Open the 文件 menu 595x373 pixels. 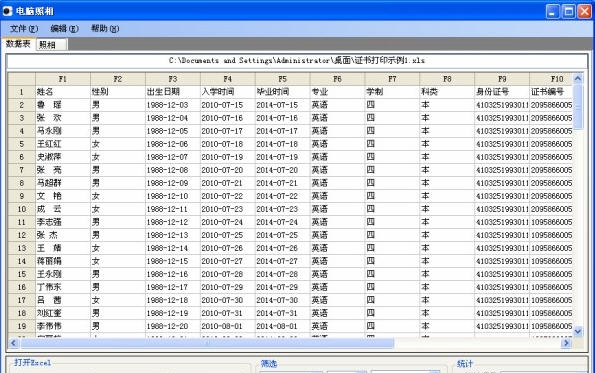(24, 29)
